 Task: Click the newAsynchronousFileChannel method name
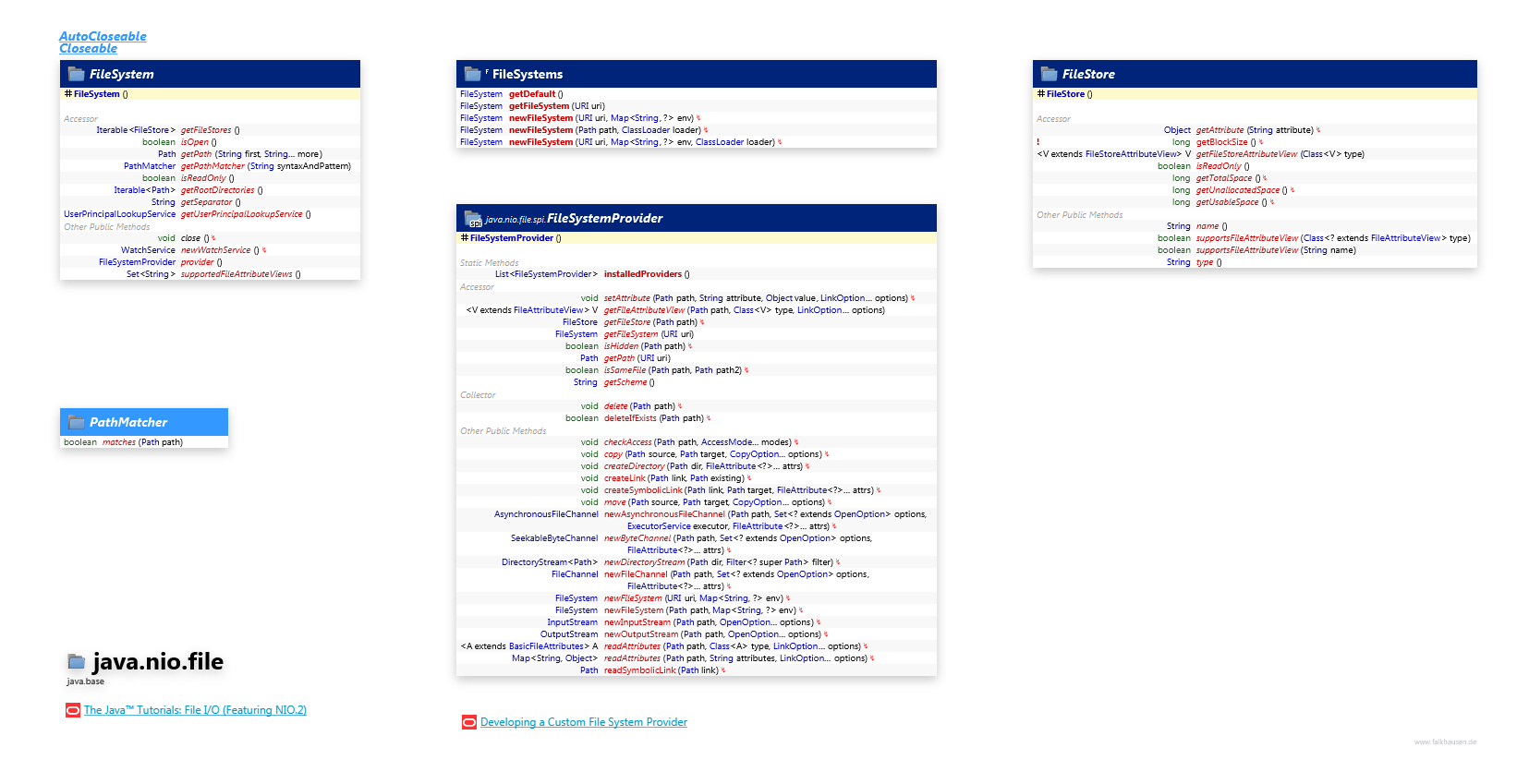coord(664,514)
